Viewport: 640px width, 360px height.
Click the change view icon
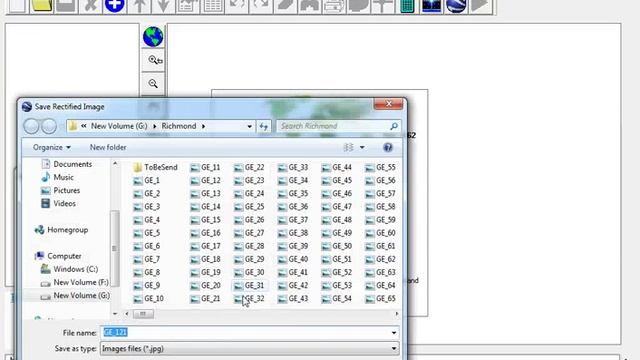(x=348, y=147)
